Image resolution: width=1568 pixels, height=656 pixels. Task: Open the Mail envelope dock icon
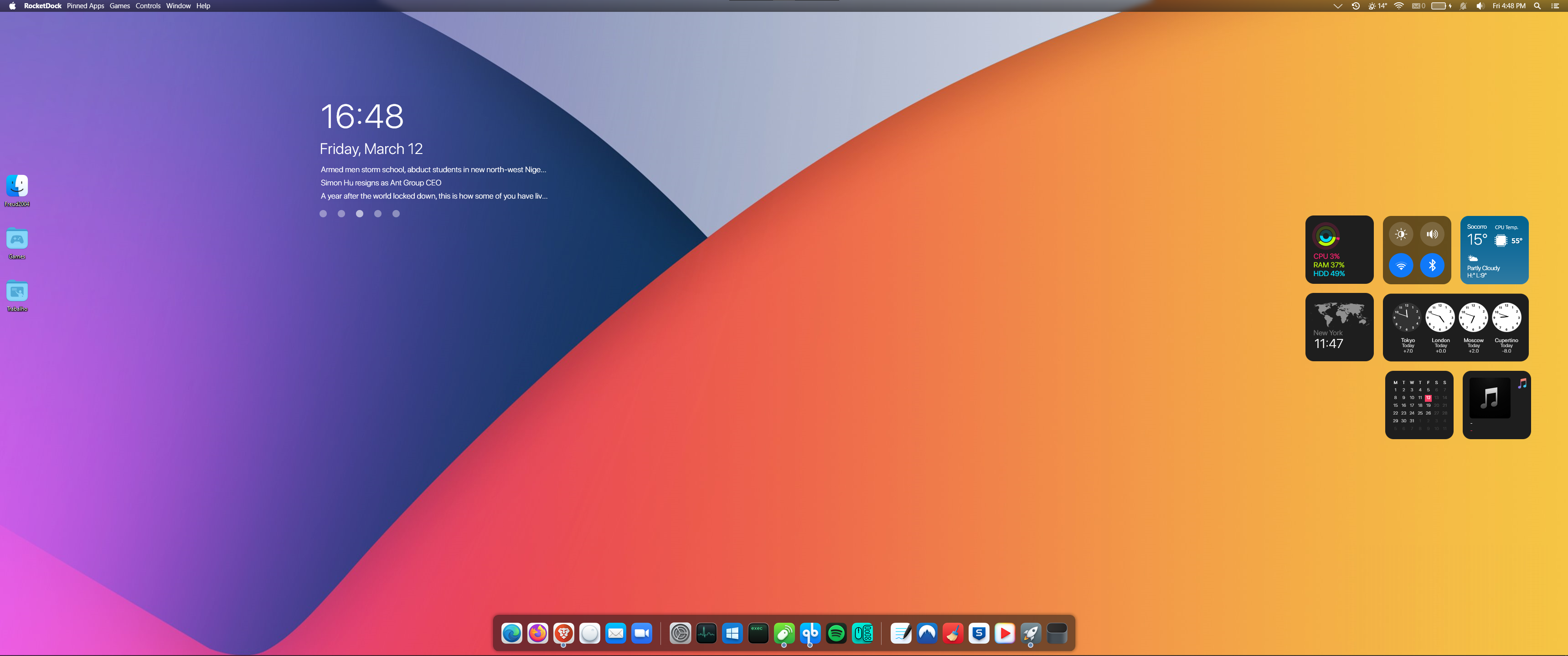pyautogui.click(x=615, y=634)
